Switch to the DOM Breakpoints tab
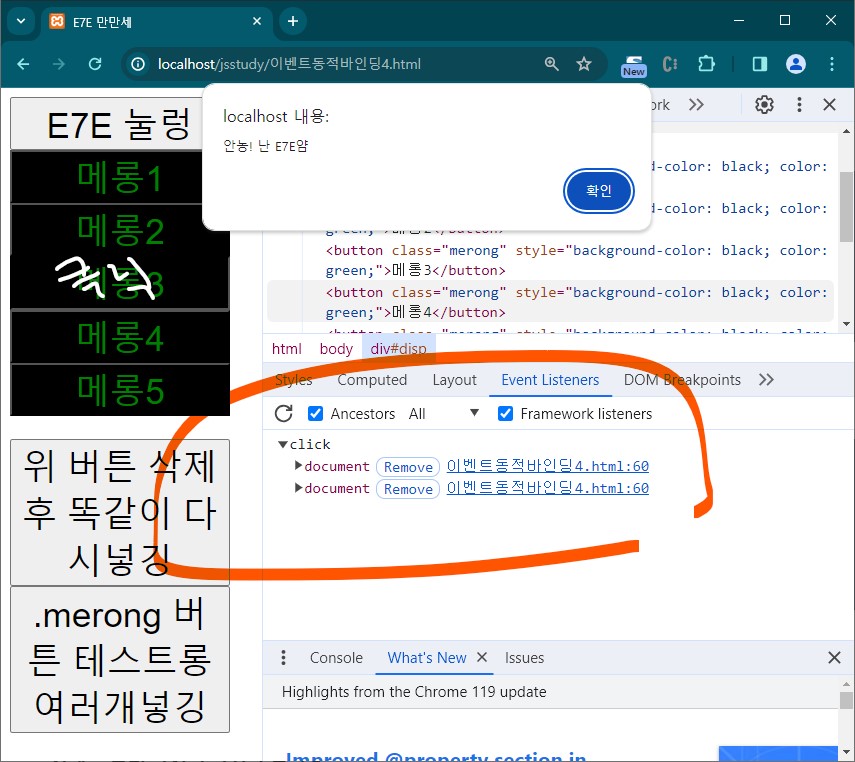The image size is (855, 762). pos(682,380)
